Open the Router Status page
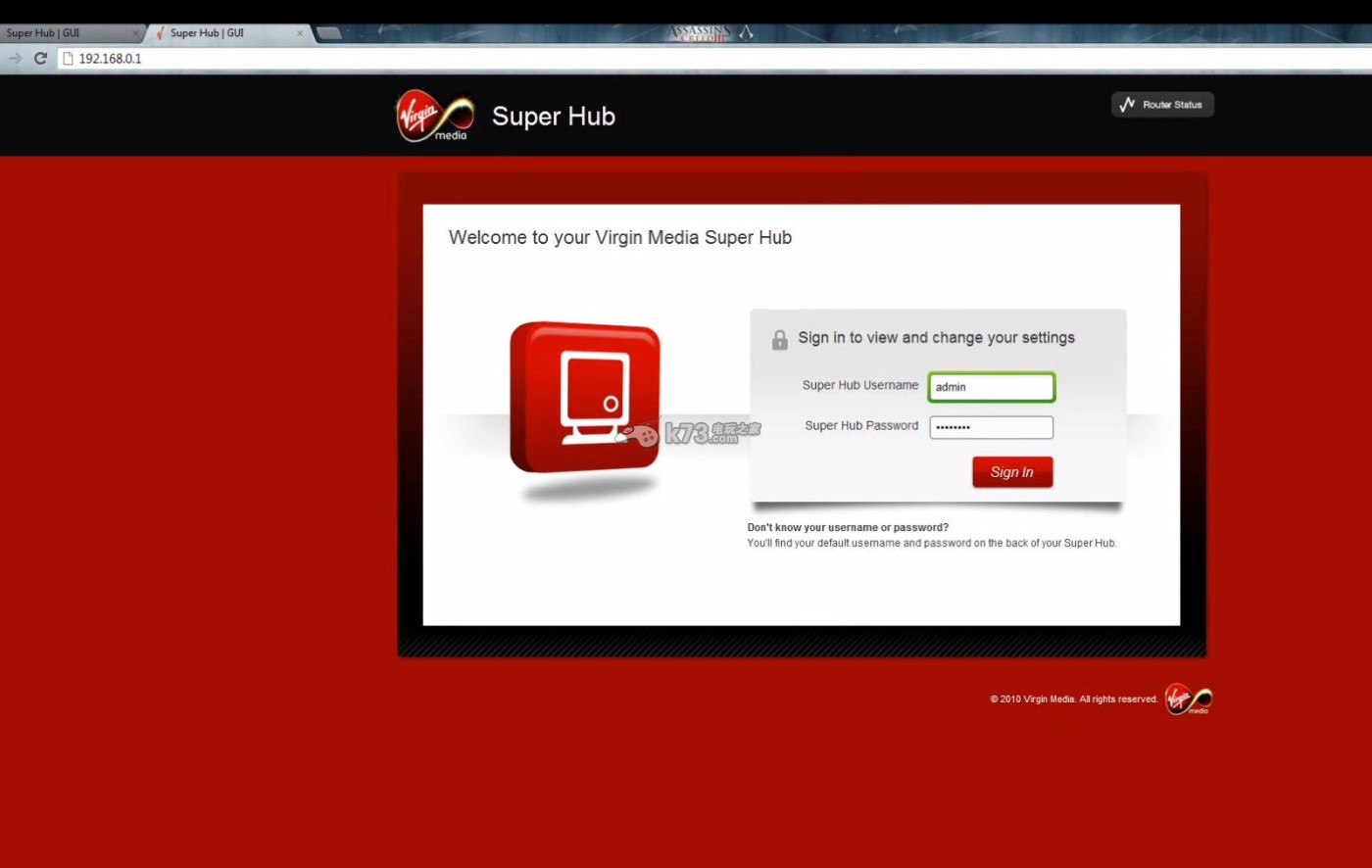The image size is (1372, 868). coord(1162,105)
